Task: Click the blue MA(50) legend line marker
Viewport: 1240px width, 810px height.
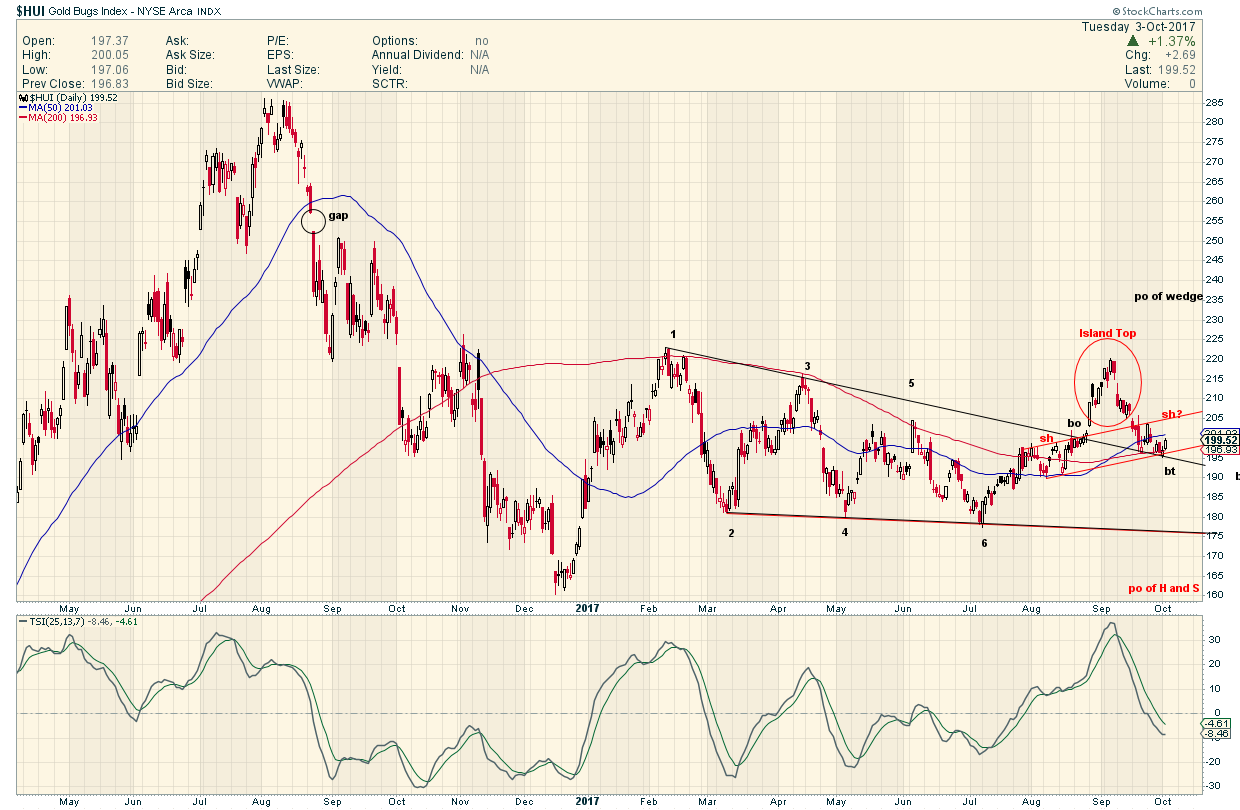Action: pos(22,107)
